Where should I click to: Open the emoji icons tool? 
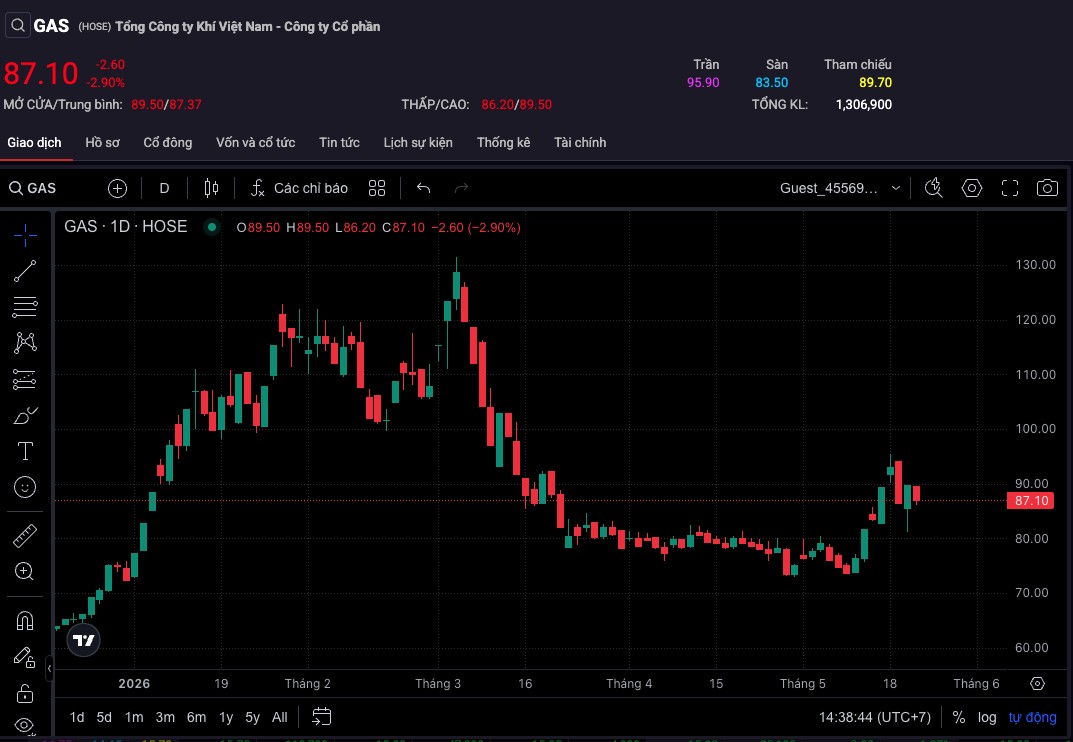pyautogui.click(x=25, y=487)
